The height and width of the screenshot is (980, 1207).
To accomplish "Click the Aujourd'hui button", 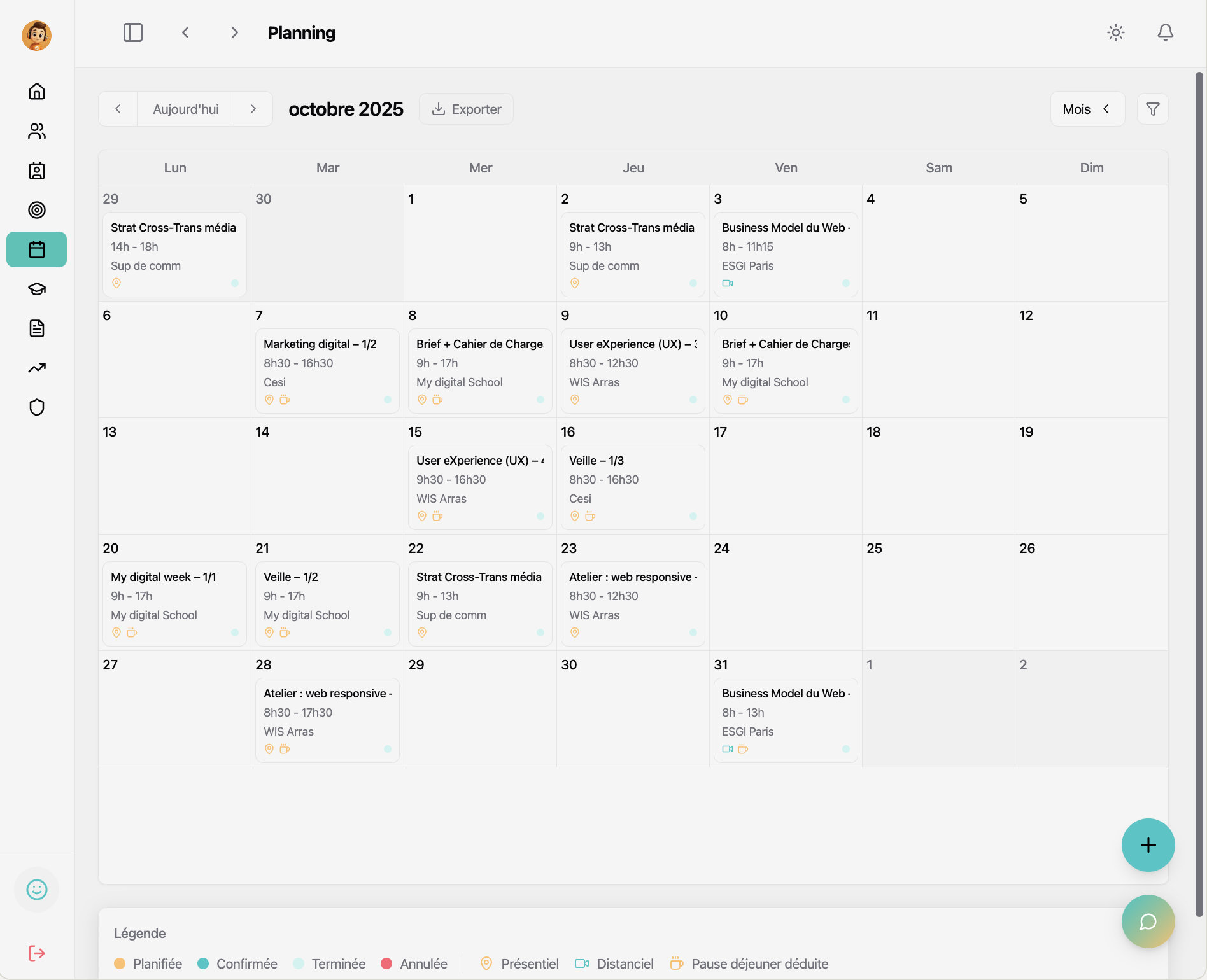I will [185, 109].
